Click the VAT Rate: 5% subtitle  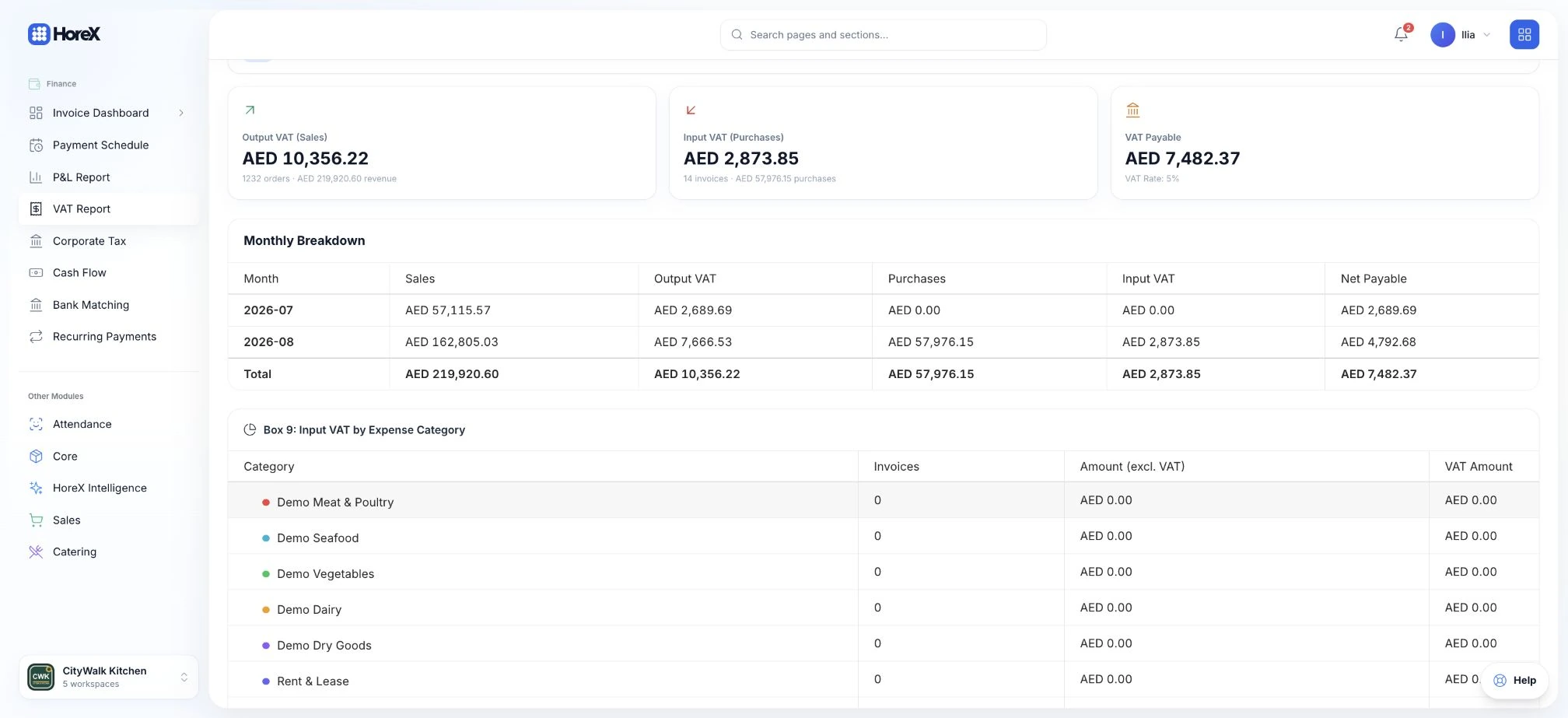click(1152, 179)
